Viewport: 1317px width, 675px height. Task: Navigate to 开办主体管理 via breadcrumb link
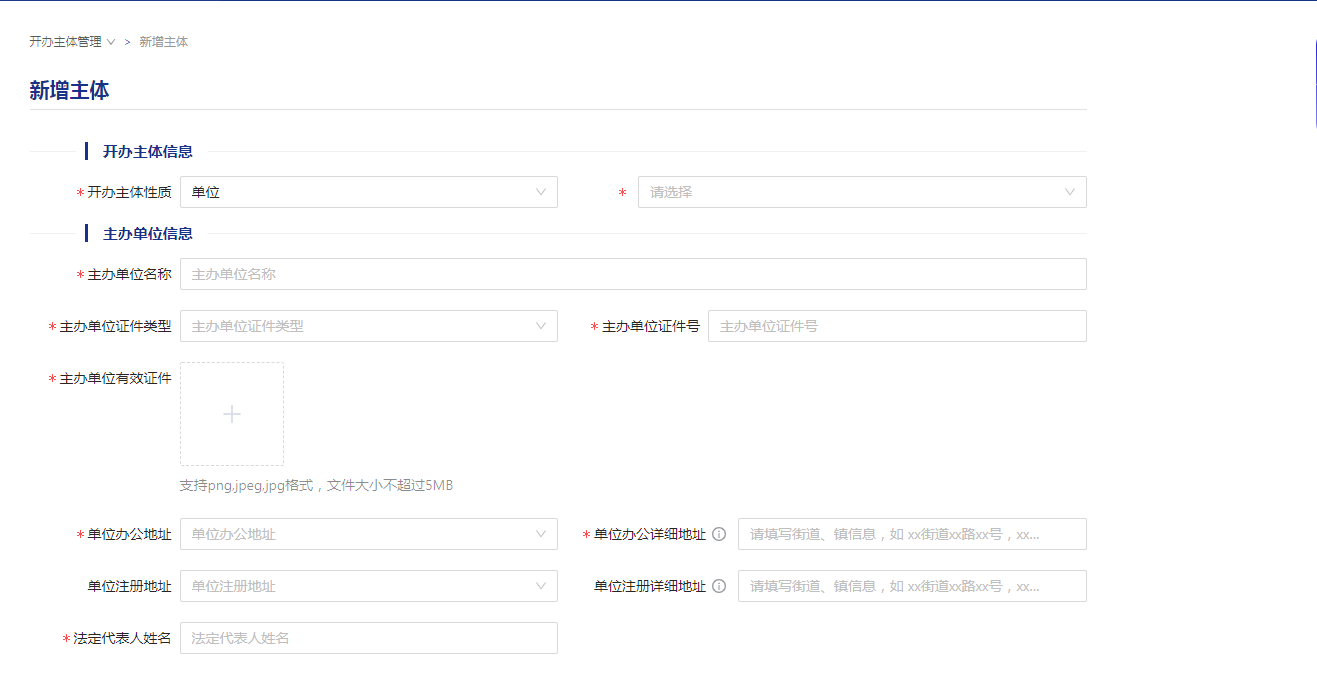click(64, 42)
